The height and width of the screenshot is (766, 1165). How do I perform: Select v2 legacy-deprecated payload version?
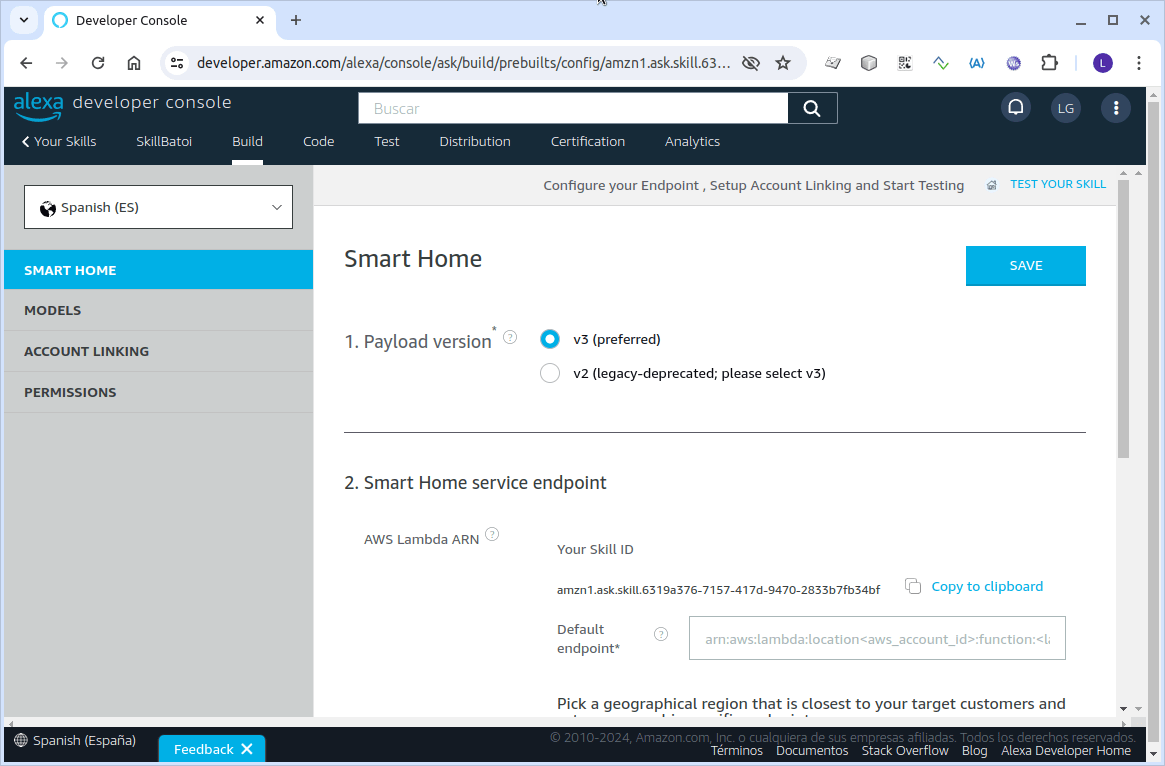pyautogui.click(x=550, y=373)
